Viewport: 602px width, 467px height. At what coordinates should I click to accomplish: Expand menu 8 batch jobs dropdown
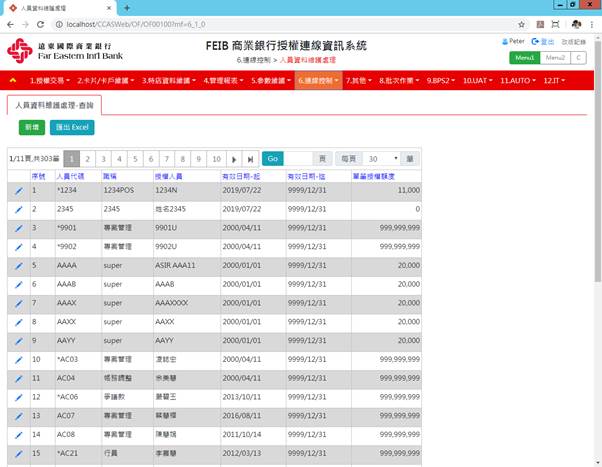[399, 81]
